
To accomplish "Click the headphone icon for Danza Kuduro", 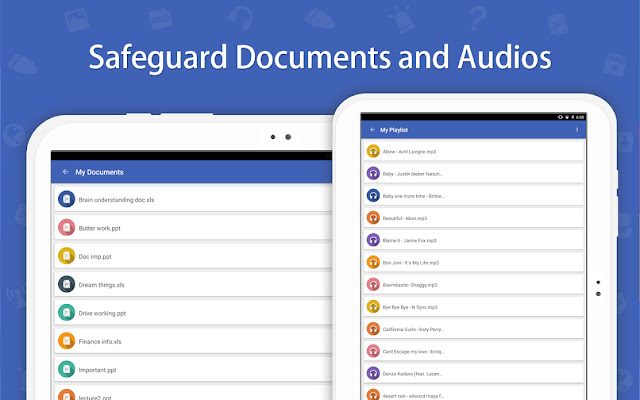I will click(373, 373).
